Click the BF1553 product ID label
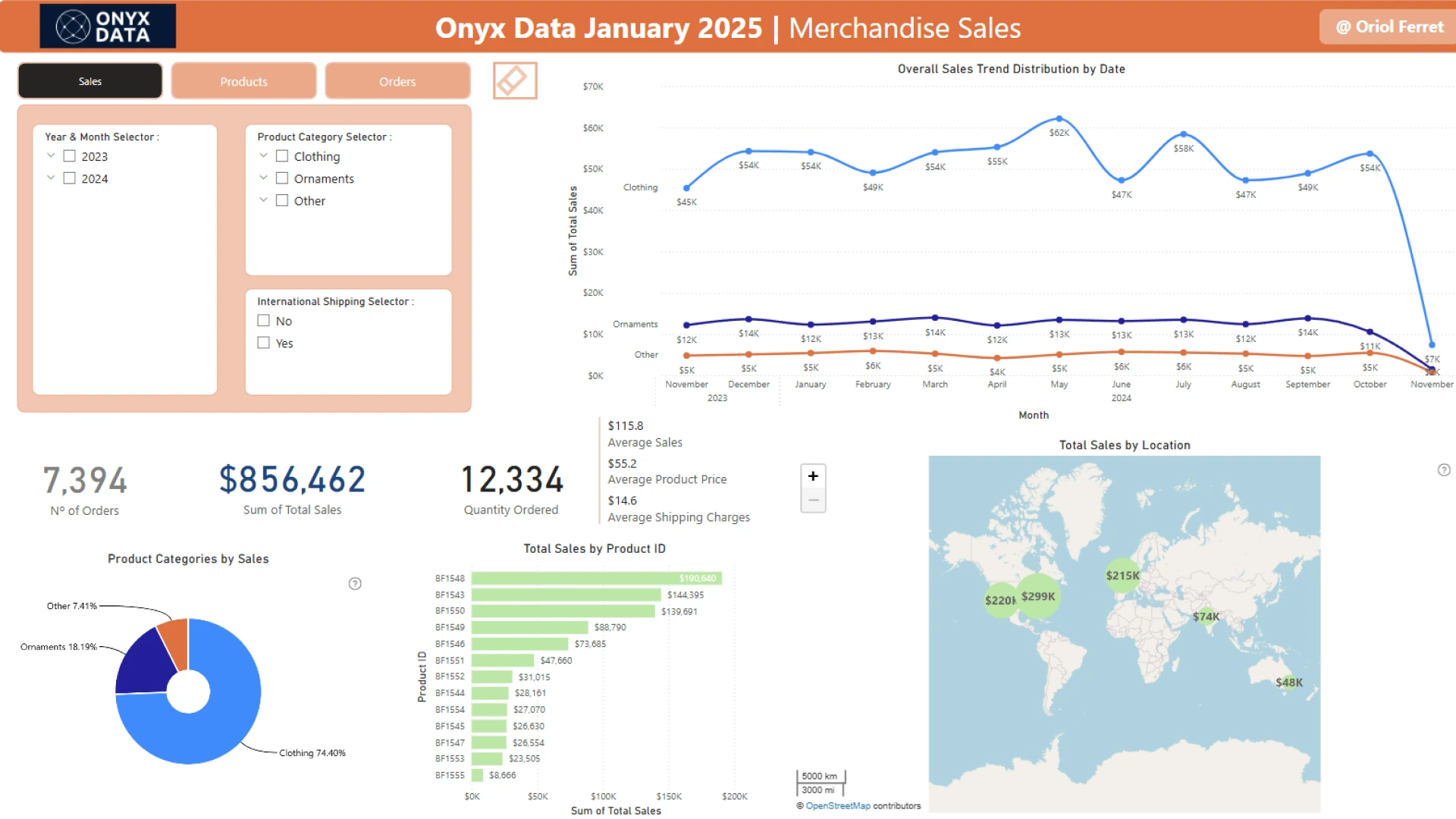The width and height of the screenshot is (1456, 819). (450, 759)
